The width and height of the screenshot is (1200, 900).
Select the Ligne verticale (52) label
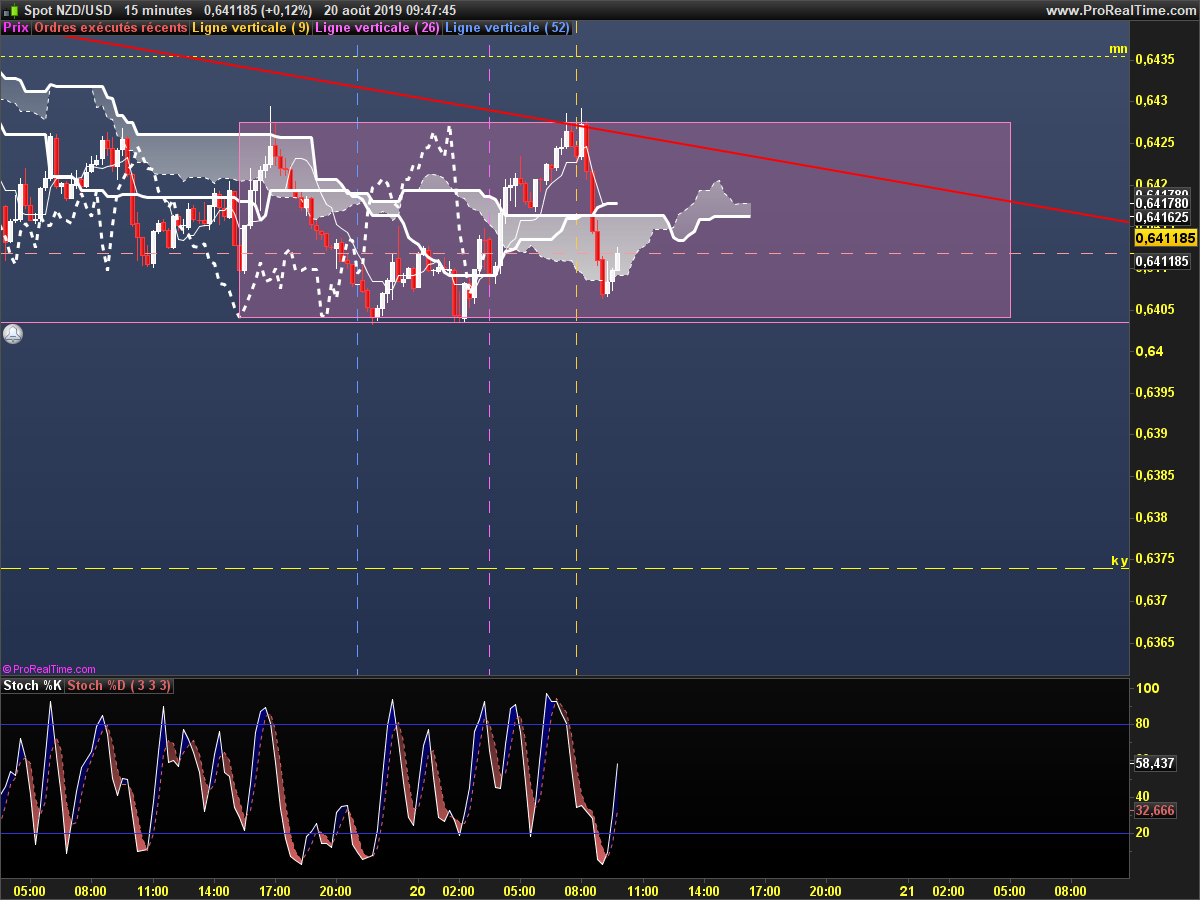(507, 28)
